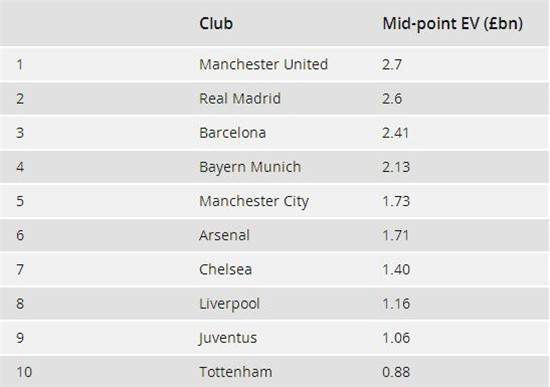
Task: Select the Manchester United club name
Action: tap(263, 64)
